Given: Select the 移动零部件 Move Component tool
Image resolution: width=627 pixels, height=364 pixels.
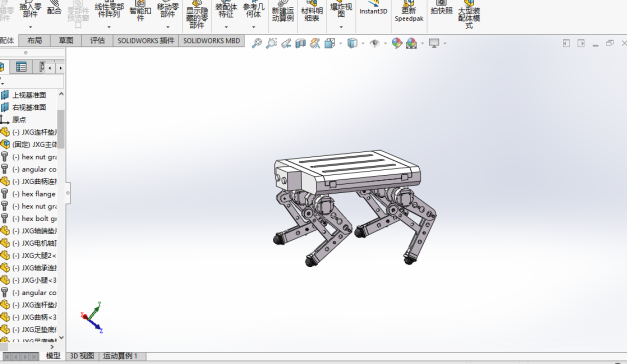Looking at the screenshot, I should [x=168, y=10].
